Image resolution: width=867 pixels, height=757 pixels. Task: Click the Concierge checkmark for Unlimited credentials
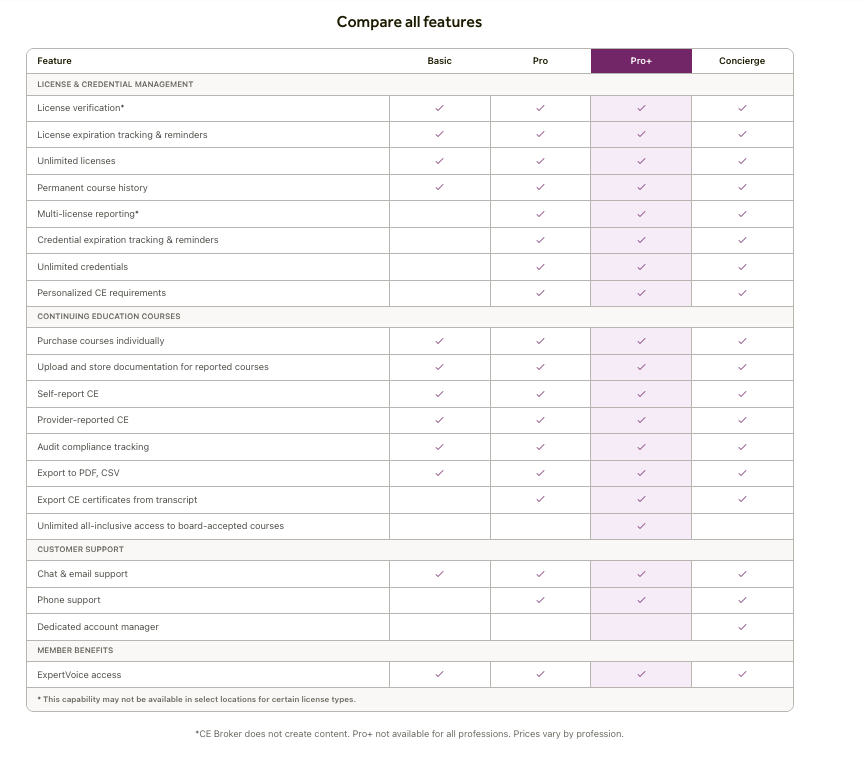pos(742,267)
